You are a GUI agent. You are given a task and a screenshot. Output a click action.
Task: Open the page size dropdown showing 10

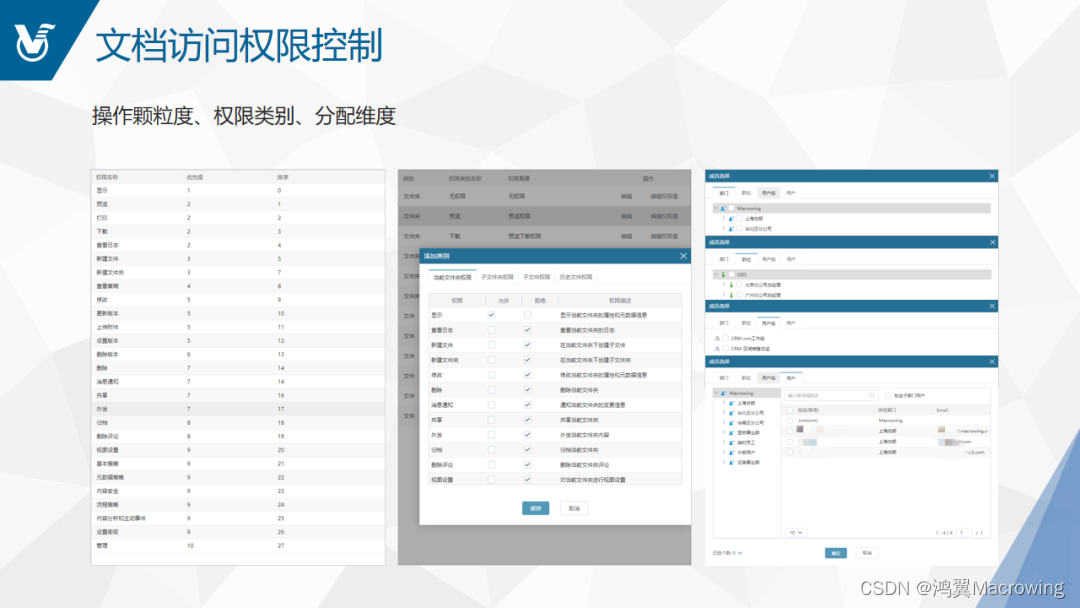tap(796, 533)
